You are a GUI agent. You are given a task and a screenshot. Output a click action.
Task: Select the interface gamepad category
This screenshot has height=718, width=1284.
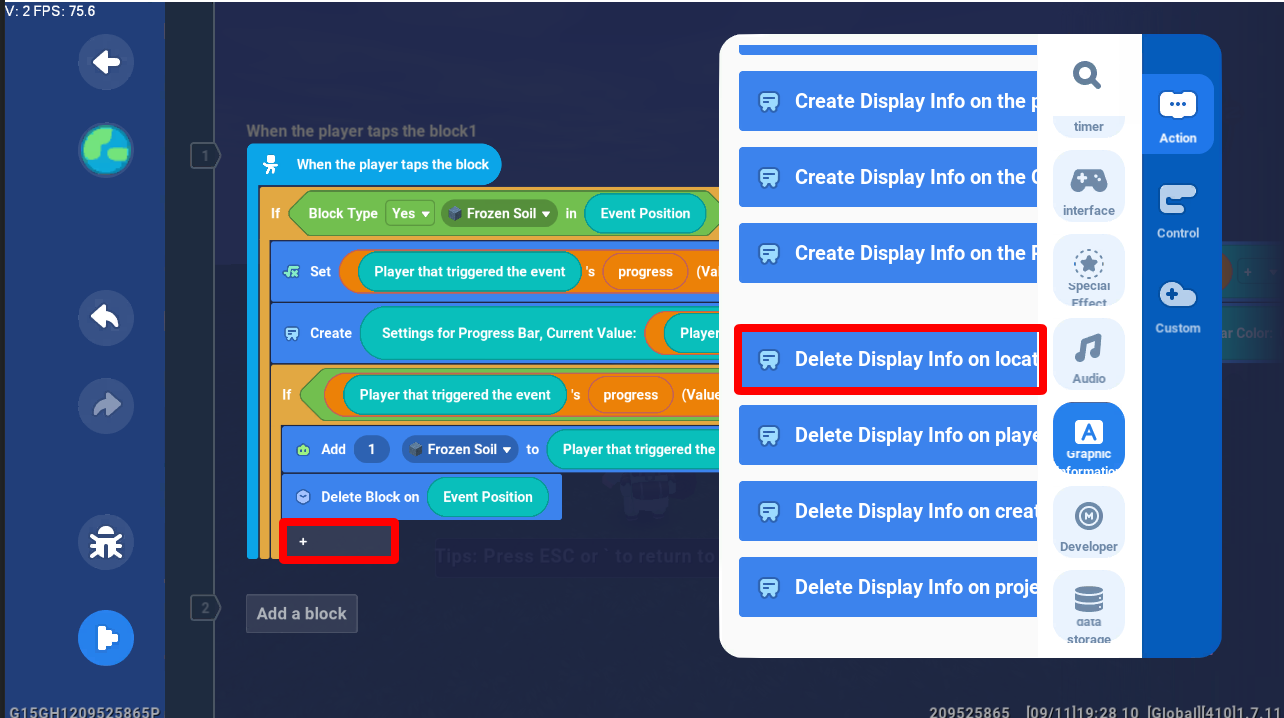point(1089,186)
